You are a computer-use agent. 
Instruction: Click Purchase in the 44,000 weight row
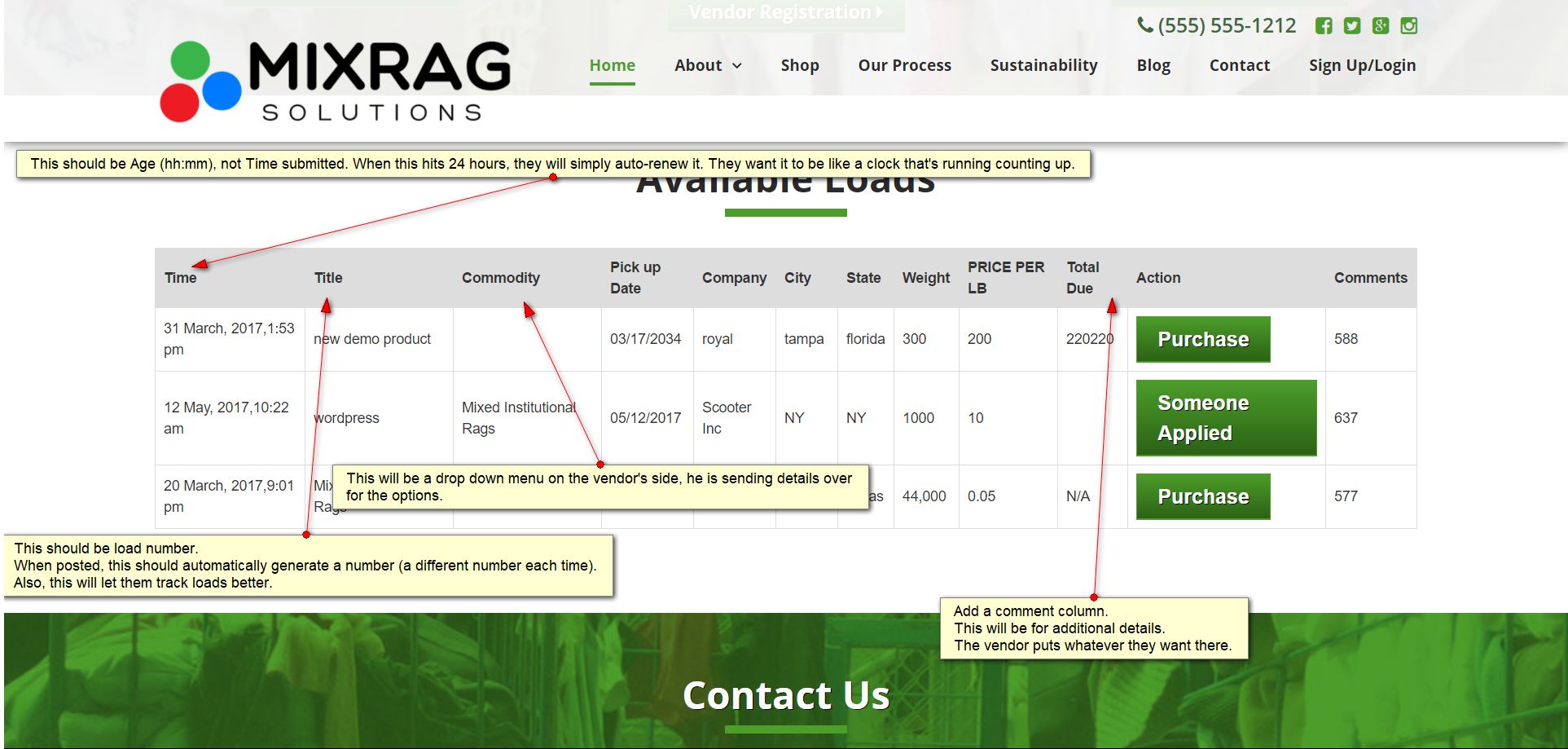tap(1203, 496)
